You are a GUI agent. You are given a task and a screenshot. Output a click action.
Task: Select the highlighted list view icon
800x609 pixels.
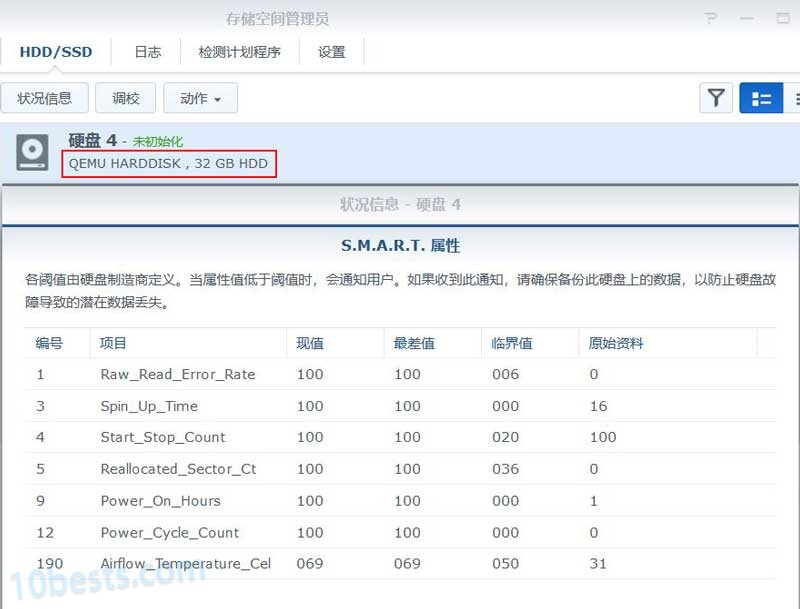(761, 98)
